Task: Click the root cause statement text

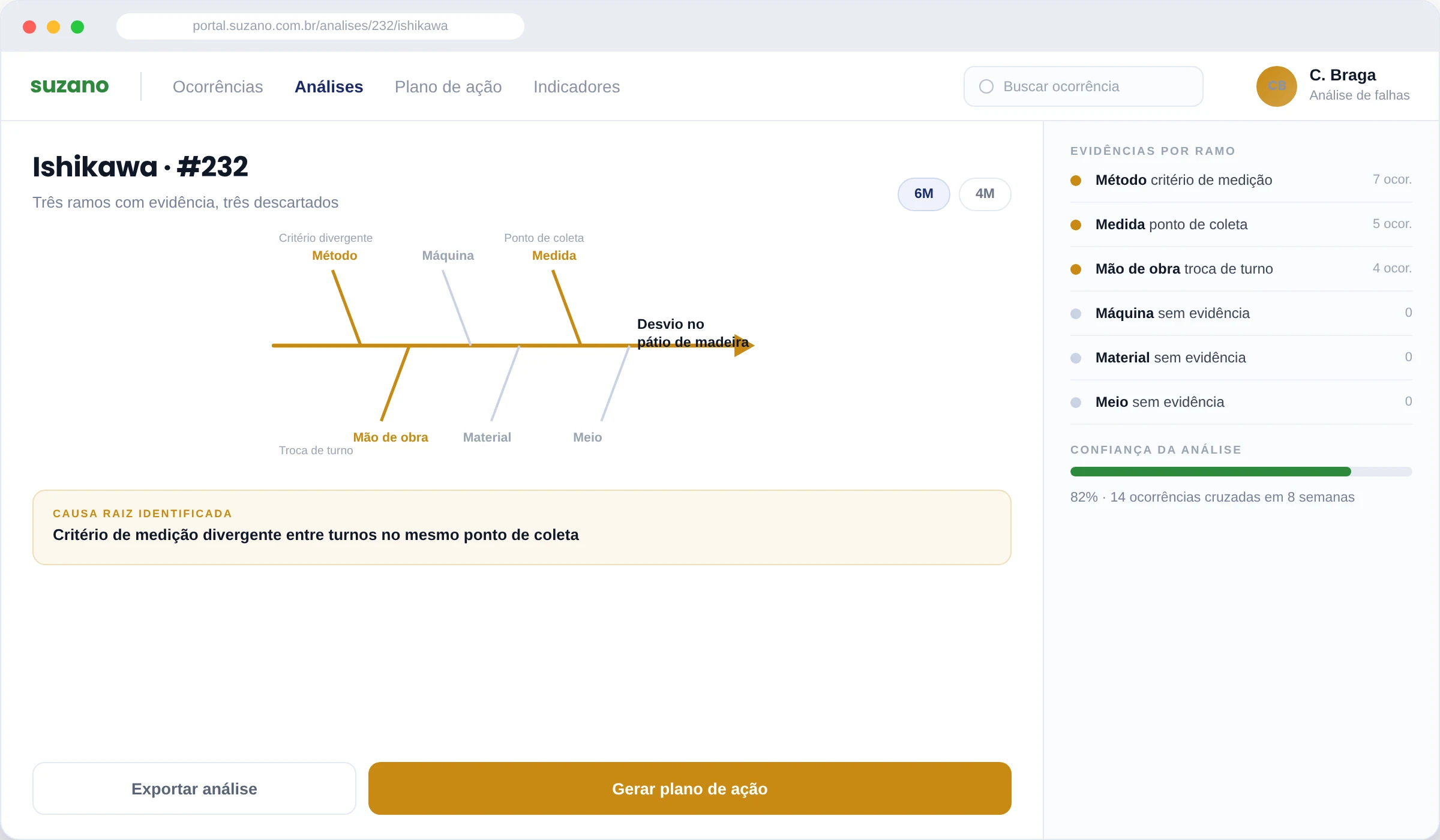Action: tap(316, 535)
